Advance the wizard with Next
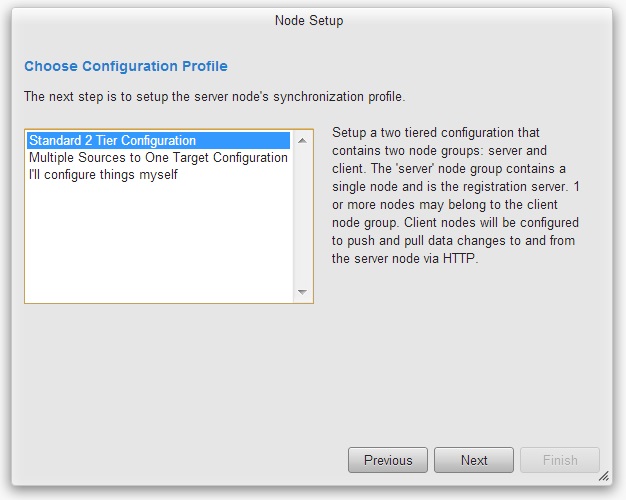This screenshot has width=626, height=500. (x=474, y=460)
